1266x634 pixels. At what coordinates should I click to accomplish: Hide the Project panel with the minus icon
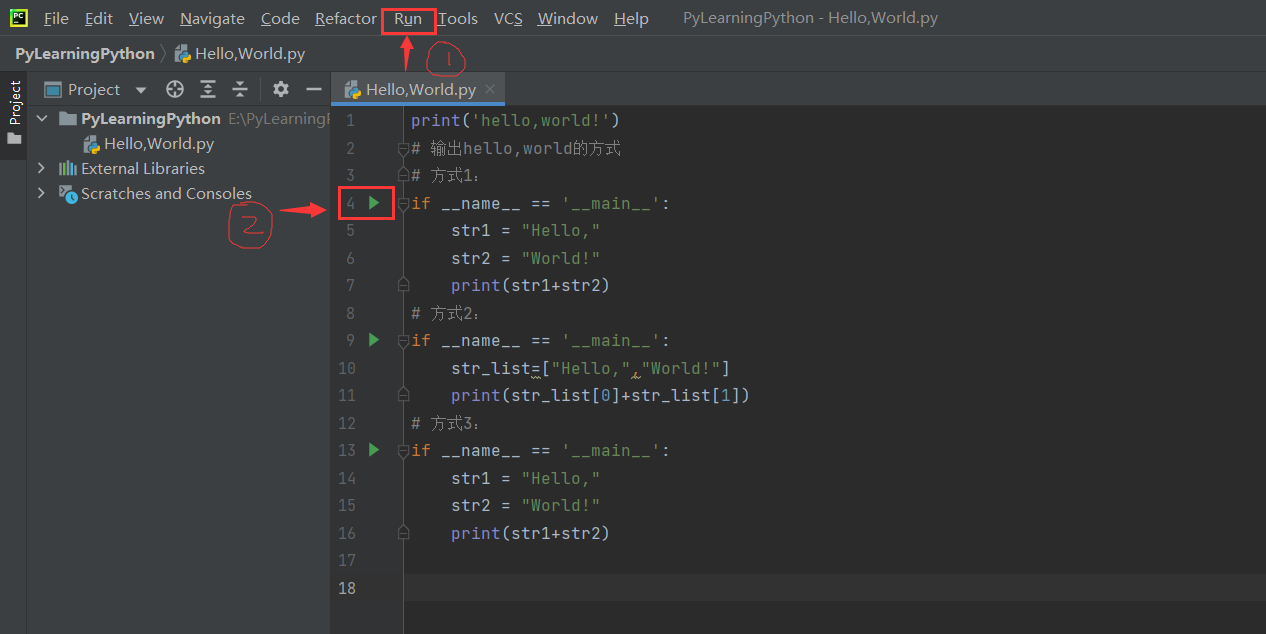pos(313,89)
